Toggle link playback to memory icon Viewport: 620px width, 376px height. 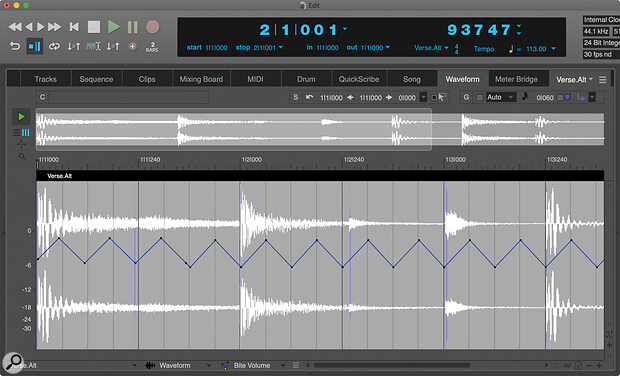[x=93, y=47]
